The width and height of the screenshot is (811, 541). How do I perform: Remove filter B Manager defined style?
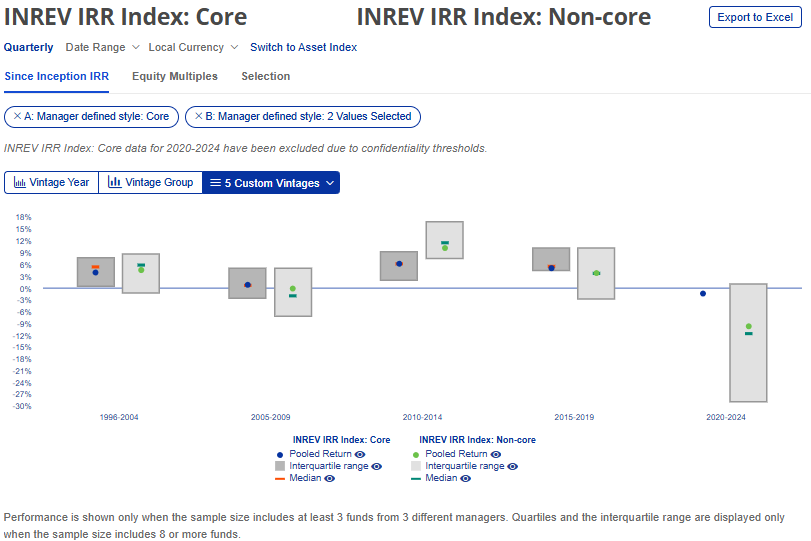[198, 116]
